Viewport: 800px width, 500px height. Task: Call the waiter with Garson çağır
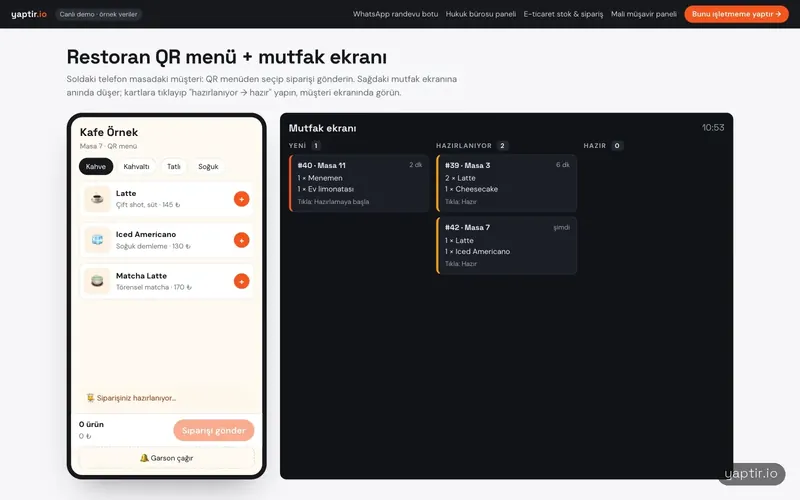click(166, 458)
